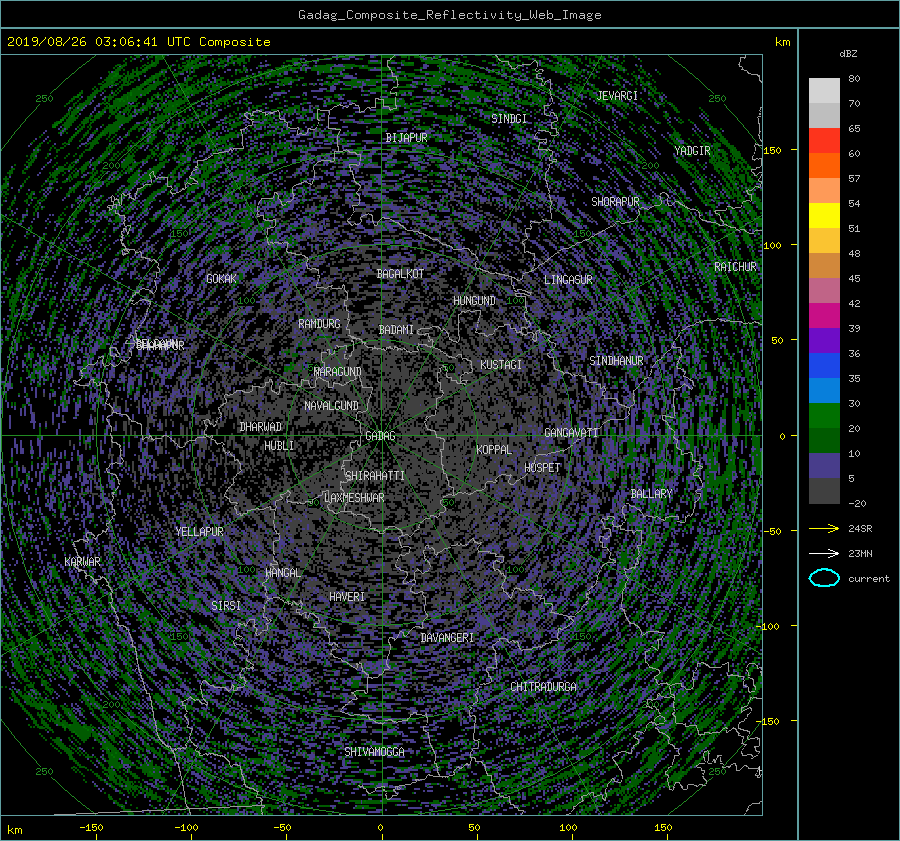Click the SINDGI city label
Viewport: 900px width, 841px height.
click(509, 119)
